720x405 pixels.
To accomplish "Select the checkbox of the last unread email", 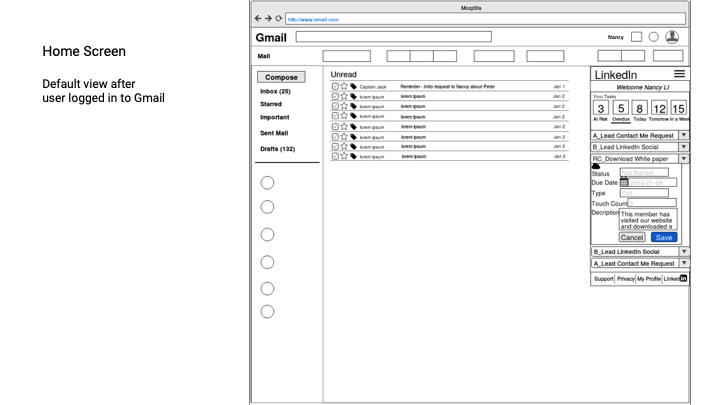I will [x=335, y=156].
